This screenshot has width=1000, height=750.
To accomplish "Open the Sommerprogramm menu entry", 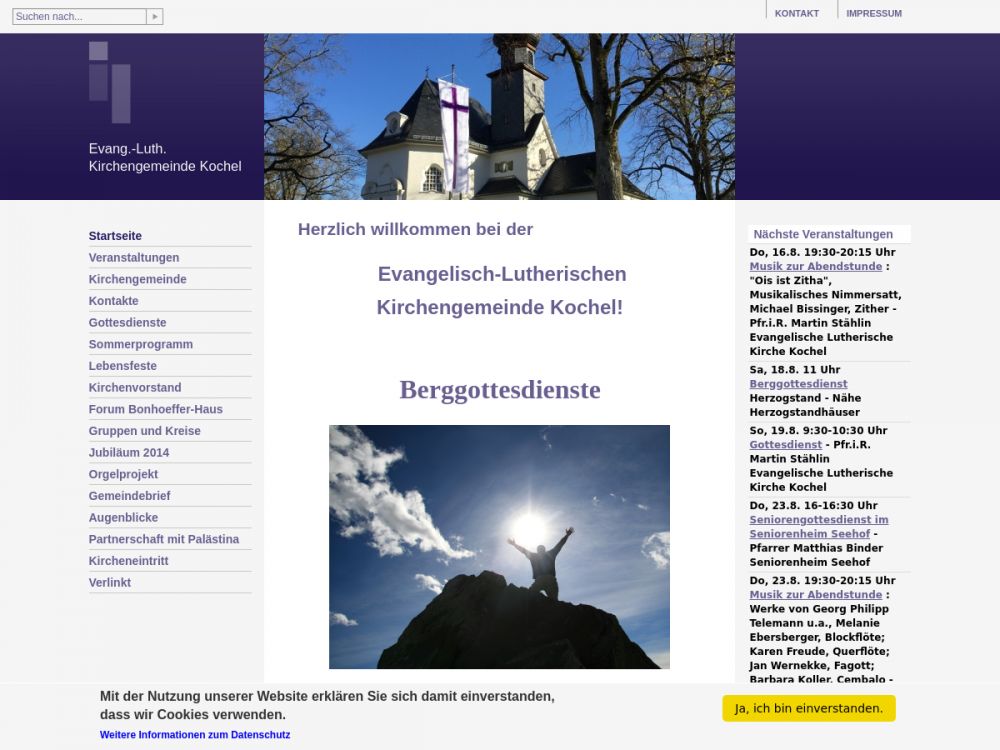I will coord(140,344).
